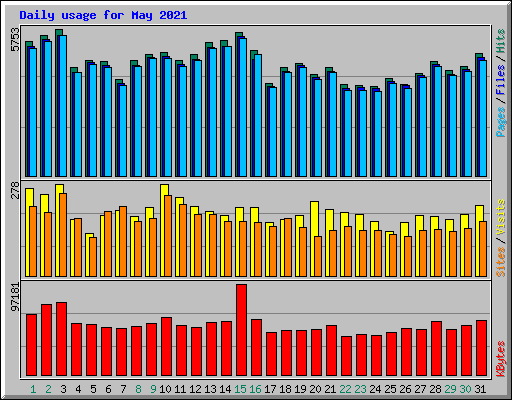Click the y-axis value 278
This screenshot has width=512, height=400.
click(x=15, y=190)
